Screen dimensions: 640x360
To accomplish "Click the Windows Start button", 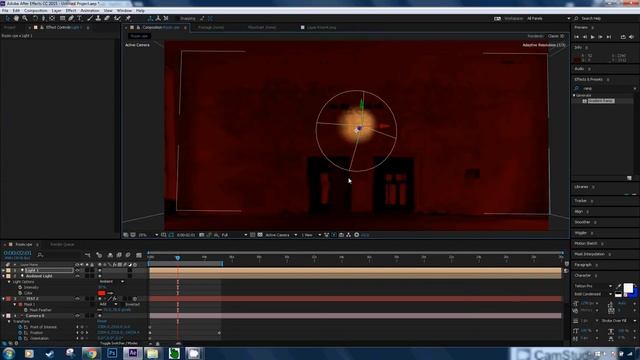I will [x=8, y=353].
